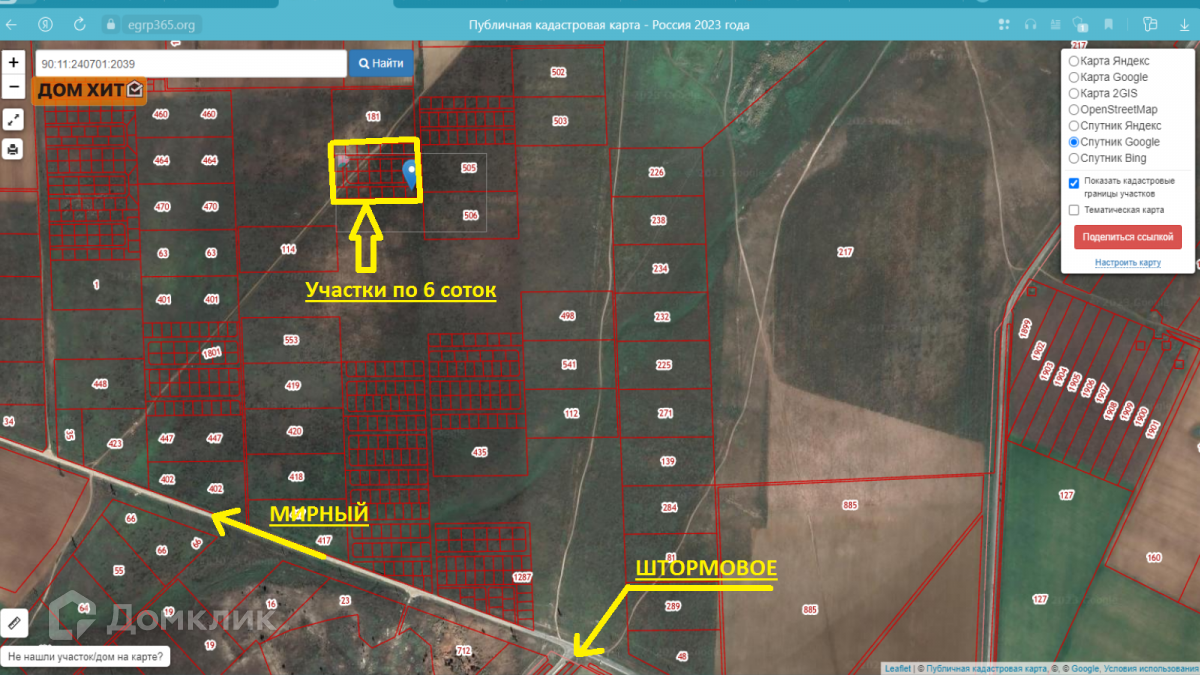Click the site security lock icon
This screenshot has height=675, width=1200.
109,24
